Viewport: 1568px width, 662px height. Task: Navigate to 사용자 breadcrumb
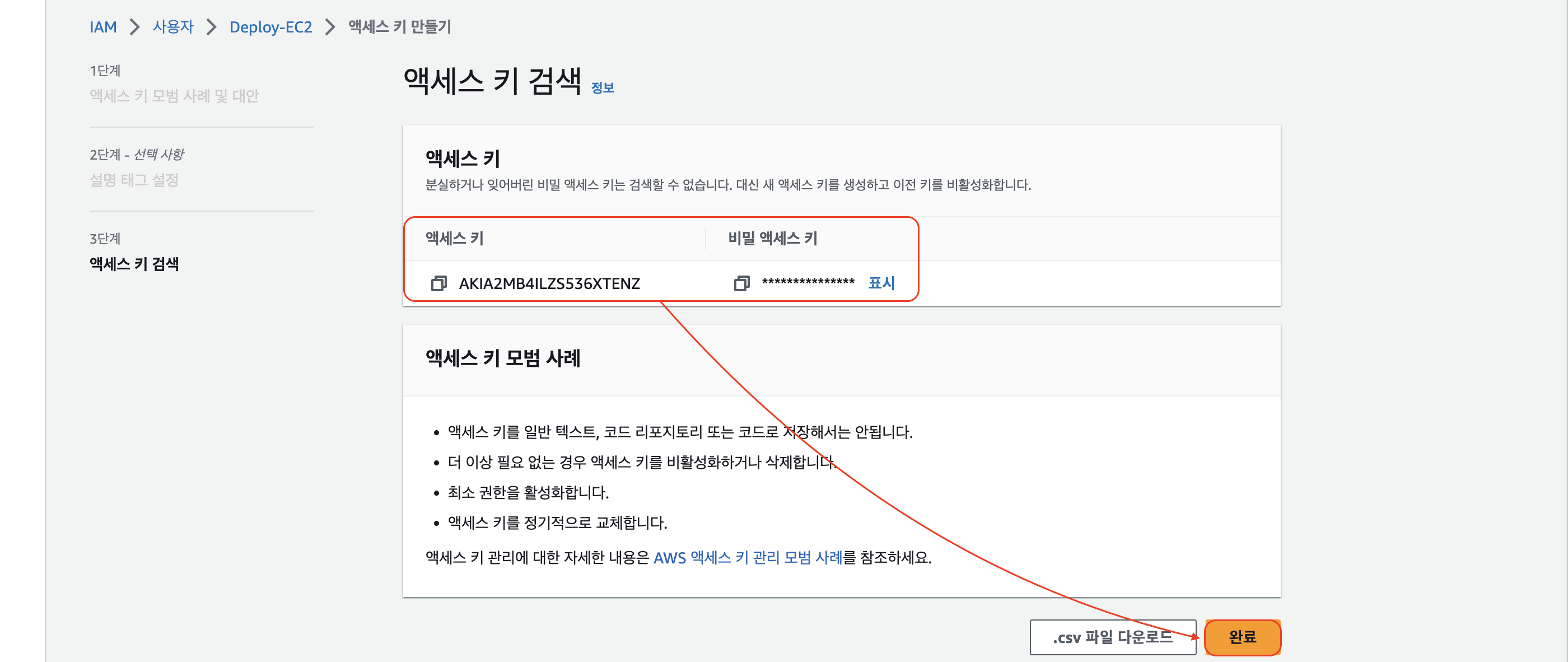click(x=173, y=27)
